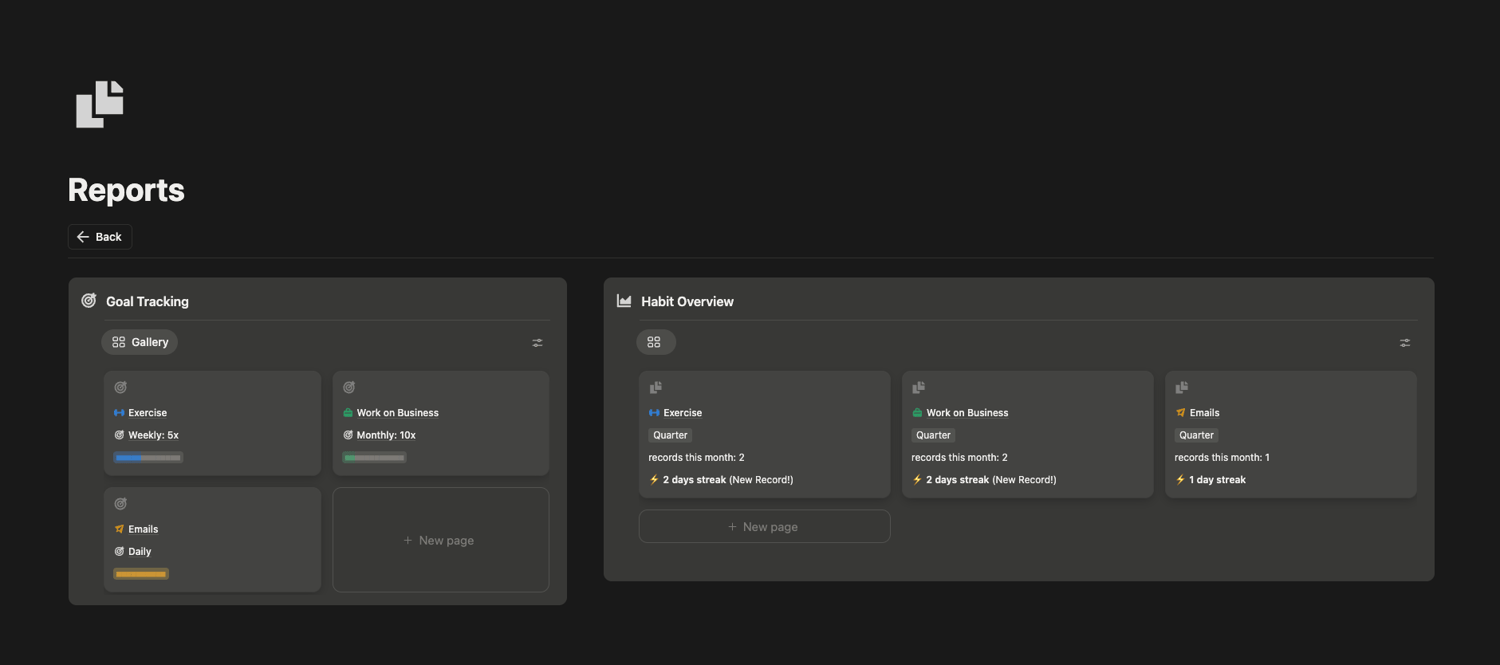
Task: Click the target icon on Exercise goal card
Action: pyautogui.click(x=121, y=388)
